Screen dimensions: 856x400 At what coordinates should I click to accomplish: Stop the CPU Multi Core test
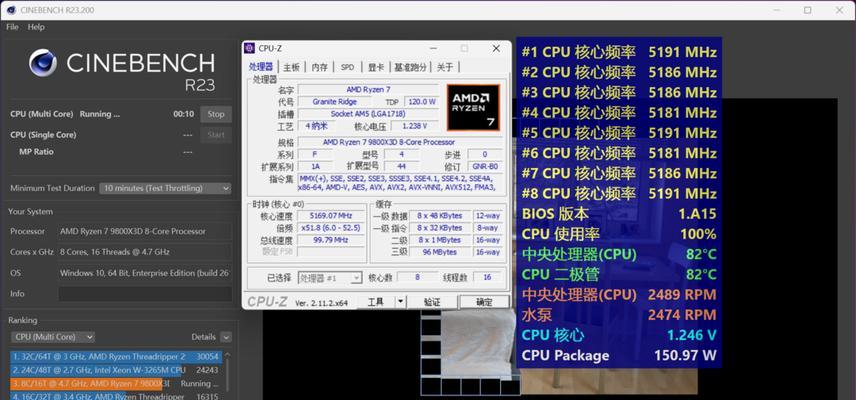point(216,114)
